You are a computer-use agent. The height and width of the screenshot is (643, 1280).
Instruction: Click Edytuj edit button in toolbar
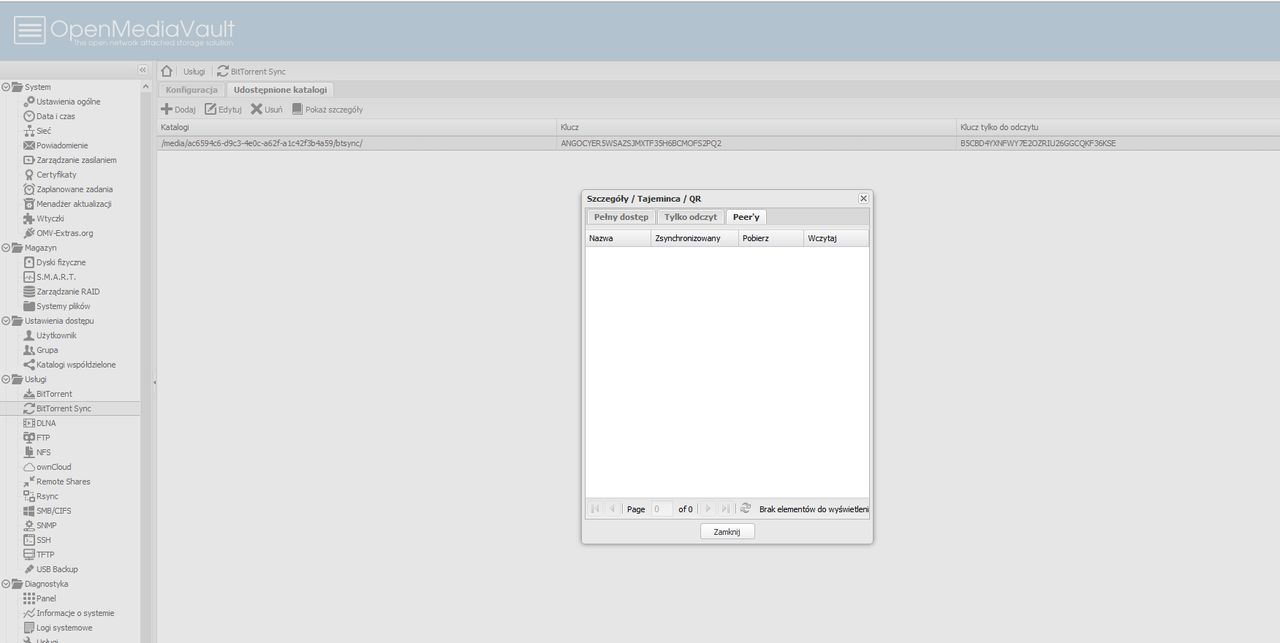coord(223,109)
